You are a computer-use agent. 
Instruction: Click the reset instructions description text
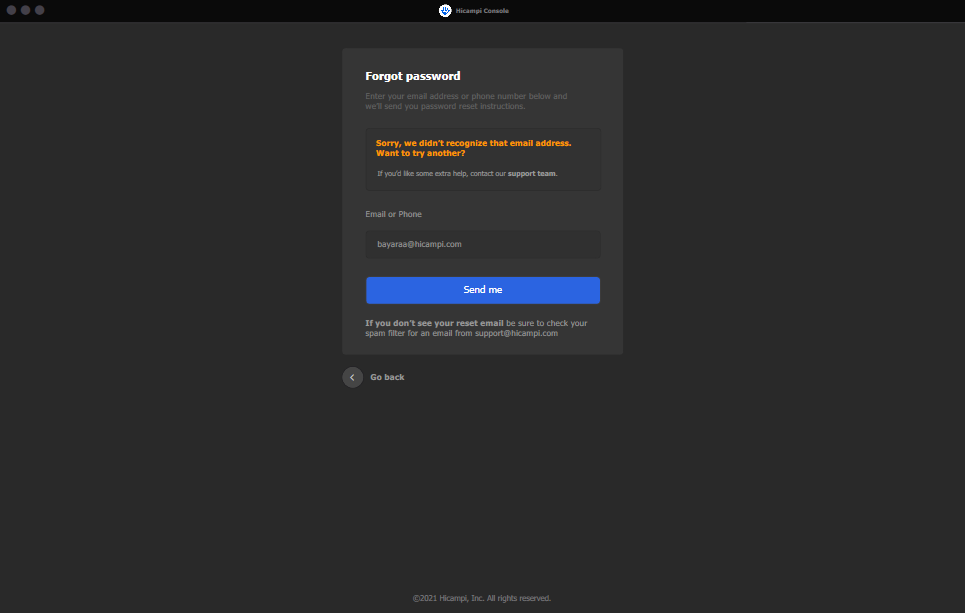[x=466, y=101]
